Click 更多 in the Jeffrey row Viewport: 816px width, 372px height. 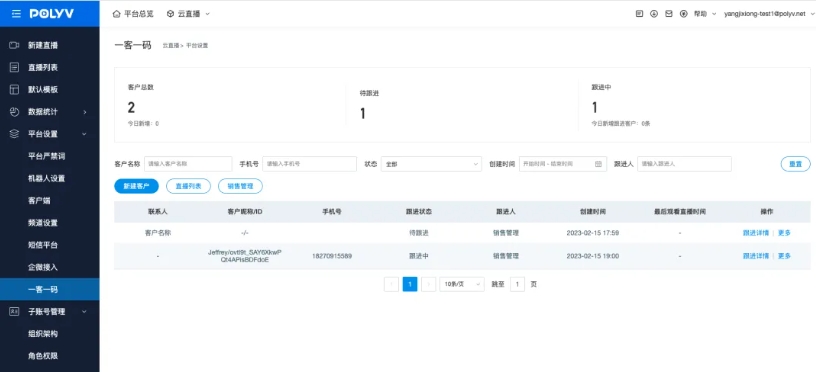pyautogui.click(x=784, y=256)
